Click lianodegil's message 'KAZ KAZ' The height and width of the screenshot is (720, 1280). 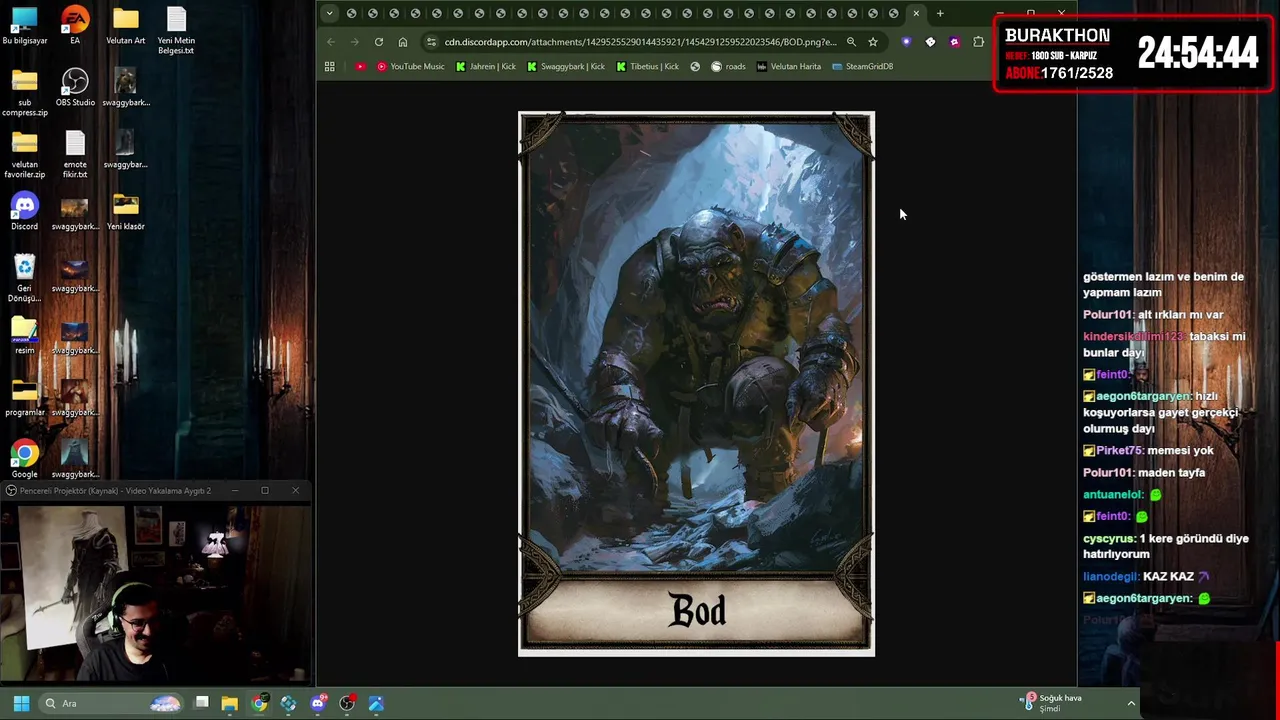[1146, 576]
